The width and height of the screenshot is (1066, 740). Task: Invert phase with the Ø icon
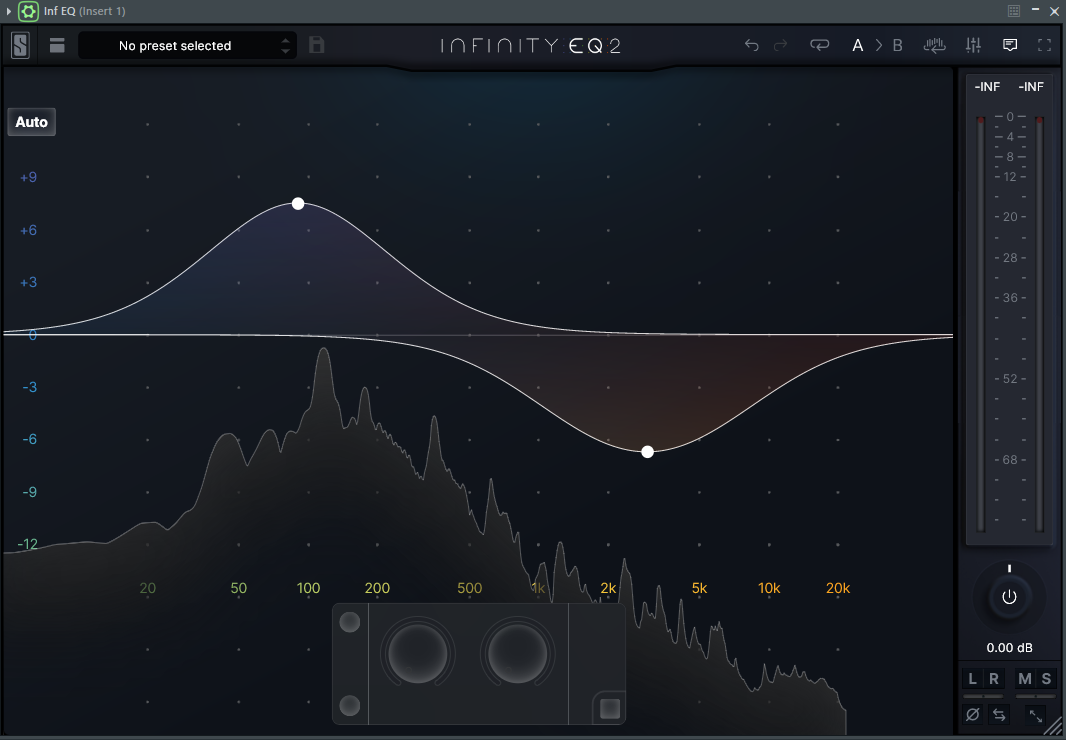point(972,714)
